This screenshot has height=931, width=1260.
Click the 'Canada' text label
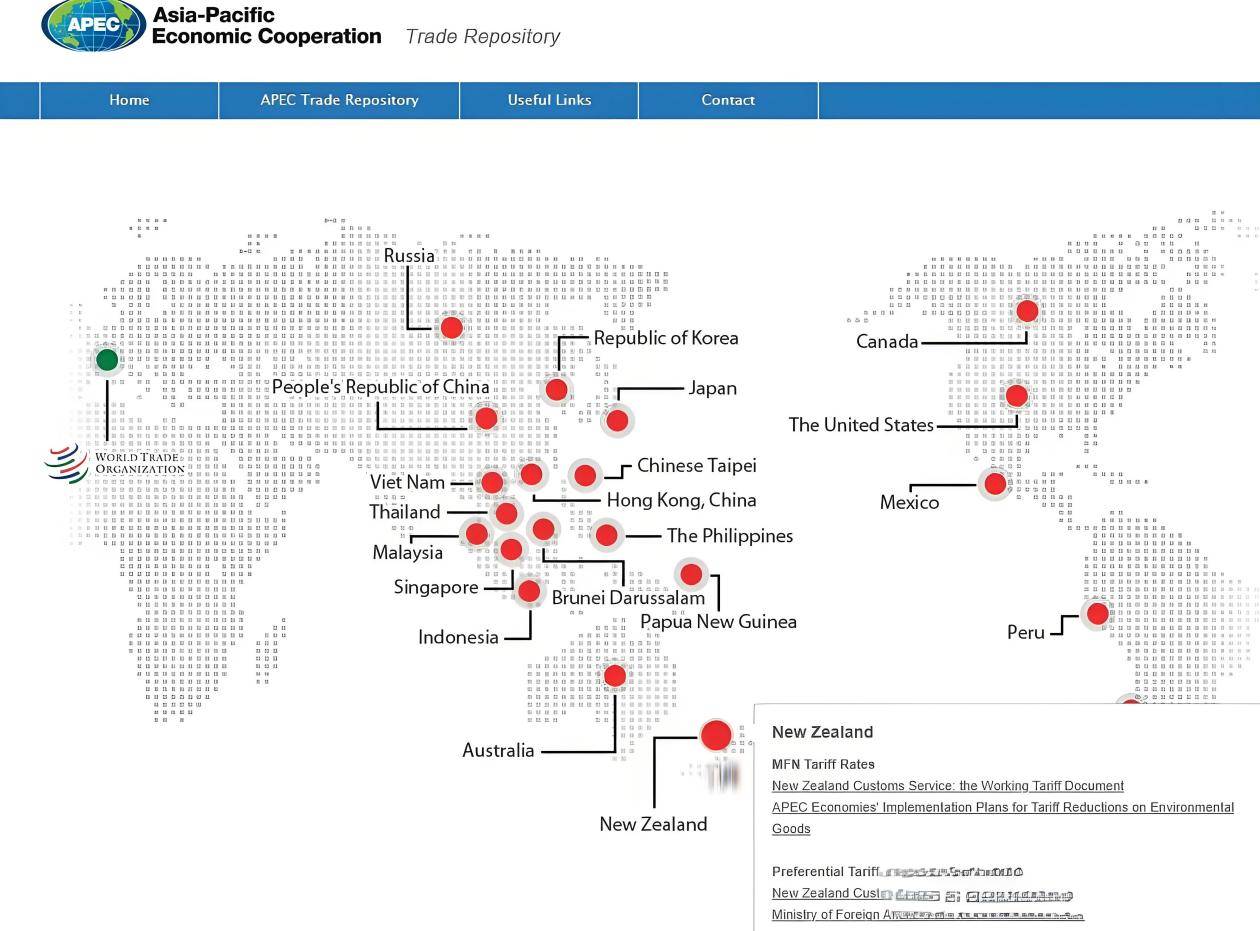tap(887, 342)
